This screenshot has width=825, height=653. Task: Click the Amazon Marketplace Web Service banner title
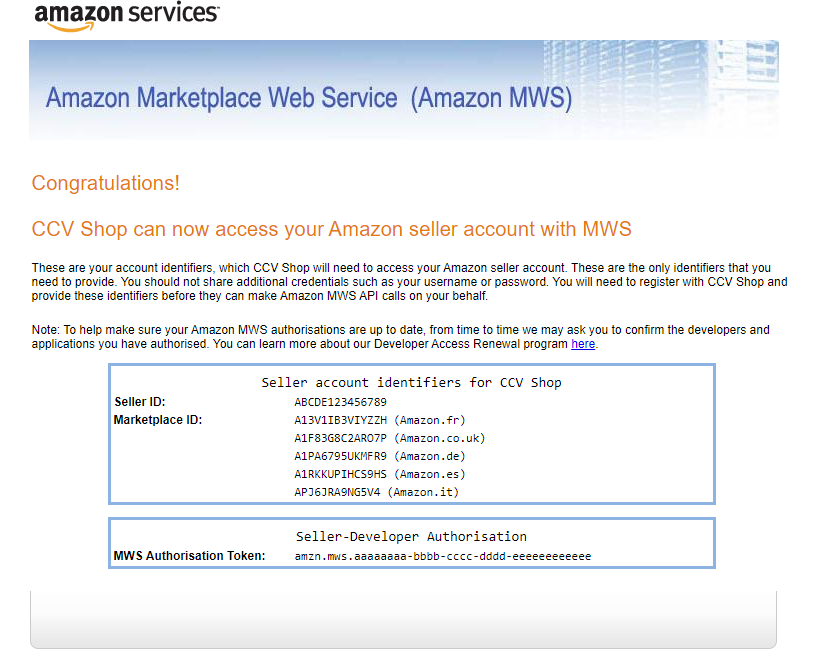(309, 98)
